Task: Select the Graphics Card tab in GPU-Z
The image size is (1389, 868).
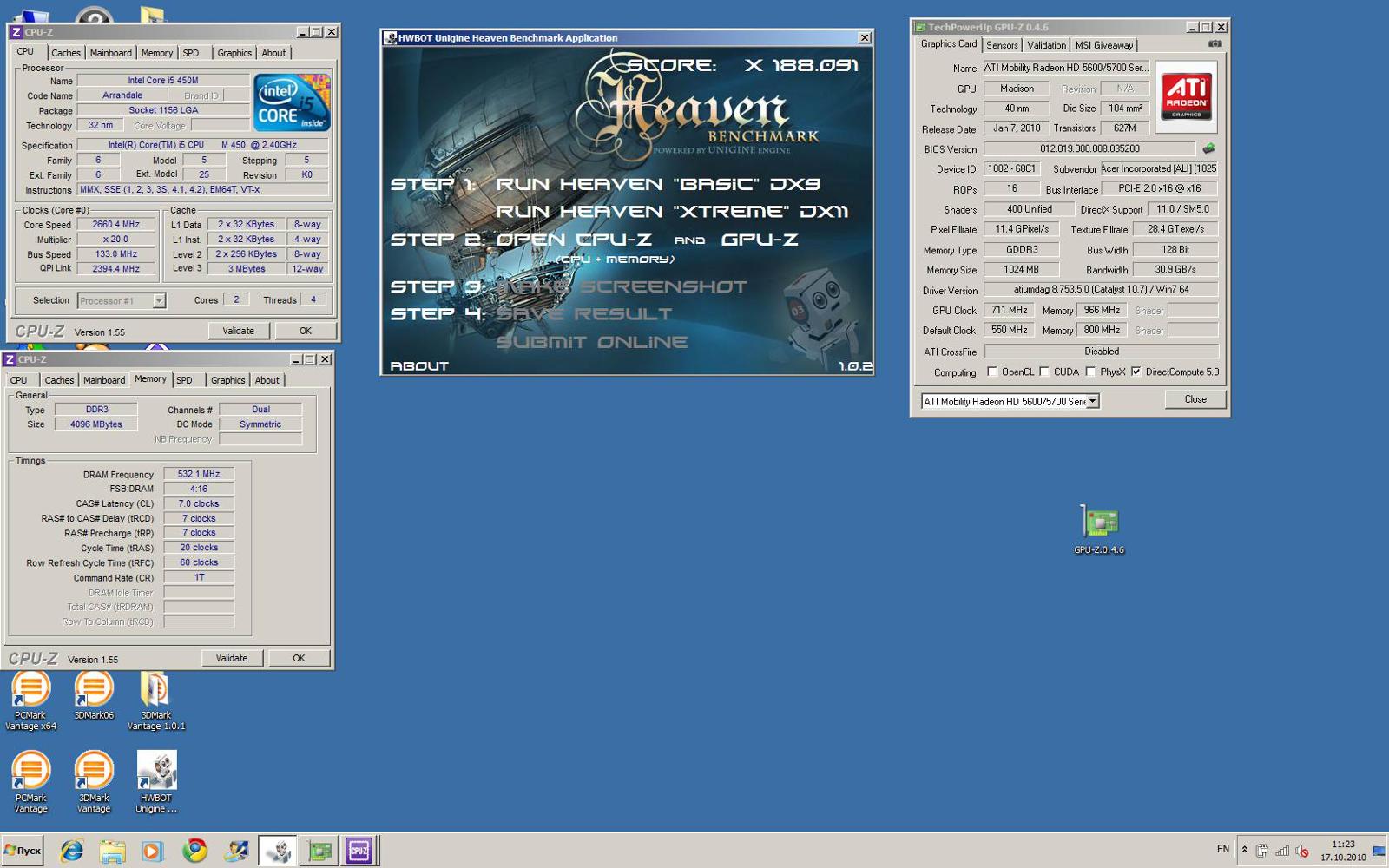Action: 949,43
